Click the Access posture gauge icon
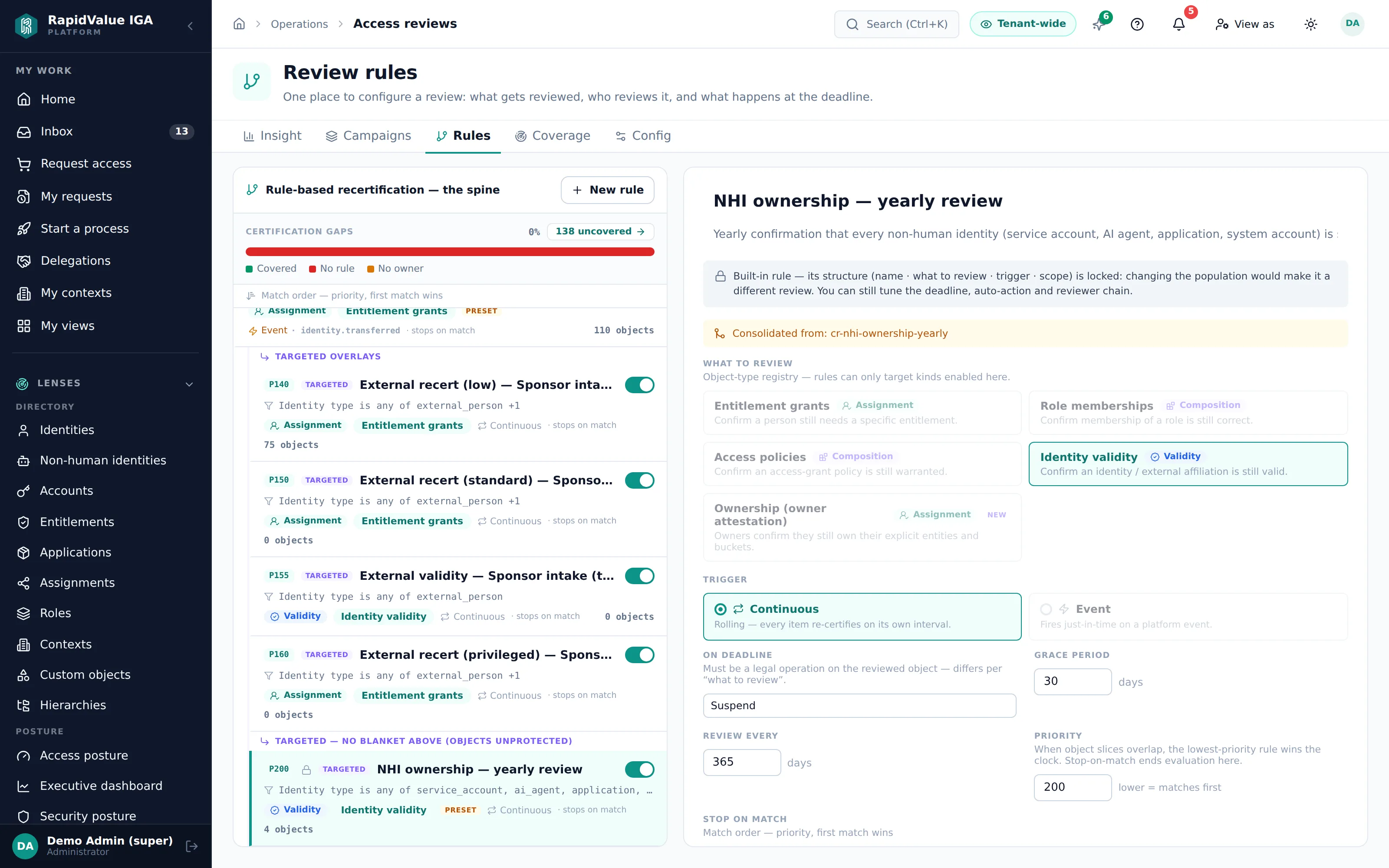The width and height of the screenshot is (1389, 868). tap(23, 756)
